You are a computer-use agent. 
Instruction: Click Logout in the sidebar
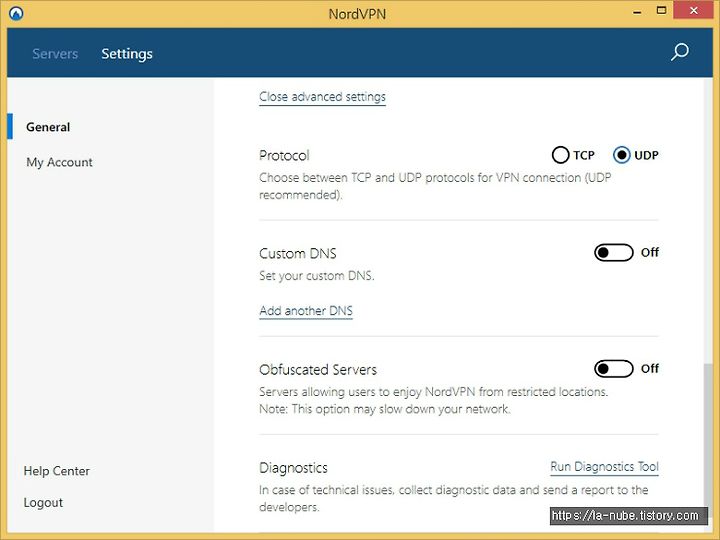[x=43, y=503]
